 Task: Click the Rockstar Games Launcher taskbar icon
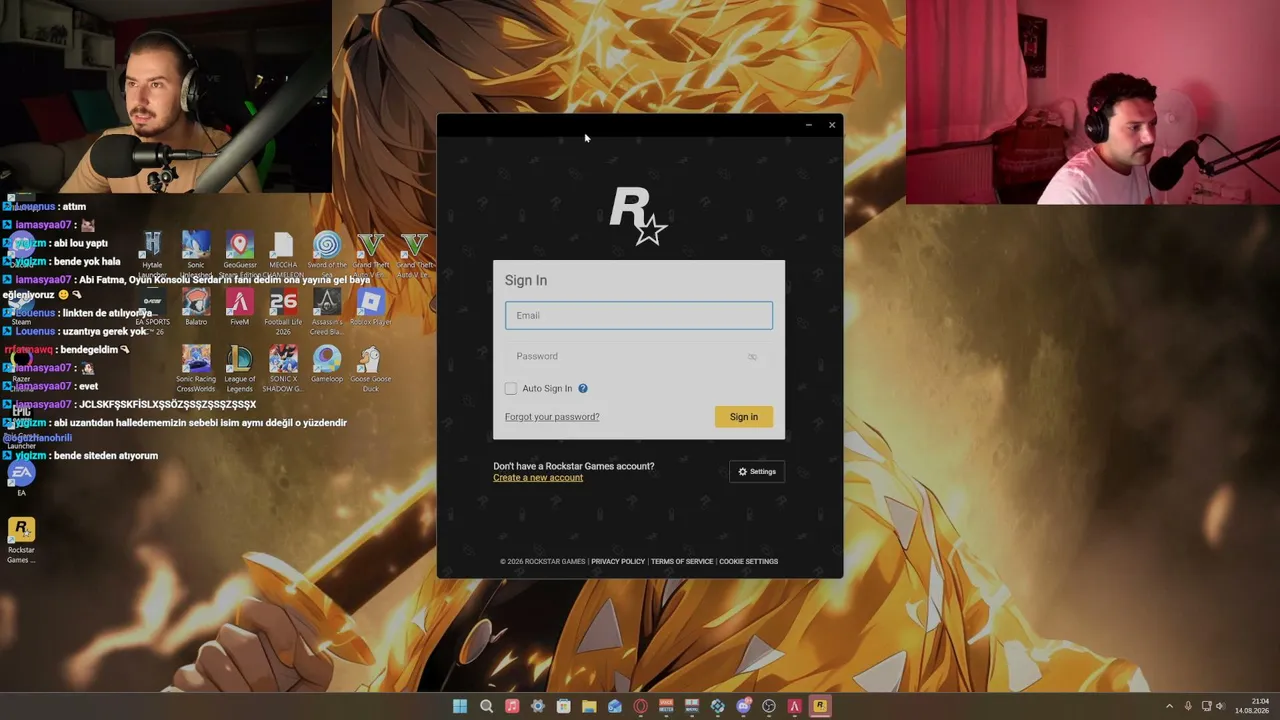820,706
